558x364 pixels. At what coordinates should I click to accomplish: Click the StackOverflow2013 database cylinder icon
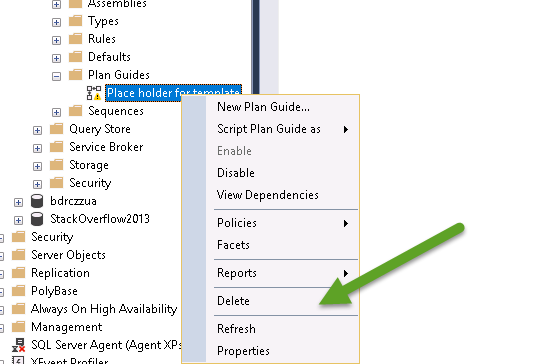[37, 219]
